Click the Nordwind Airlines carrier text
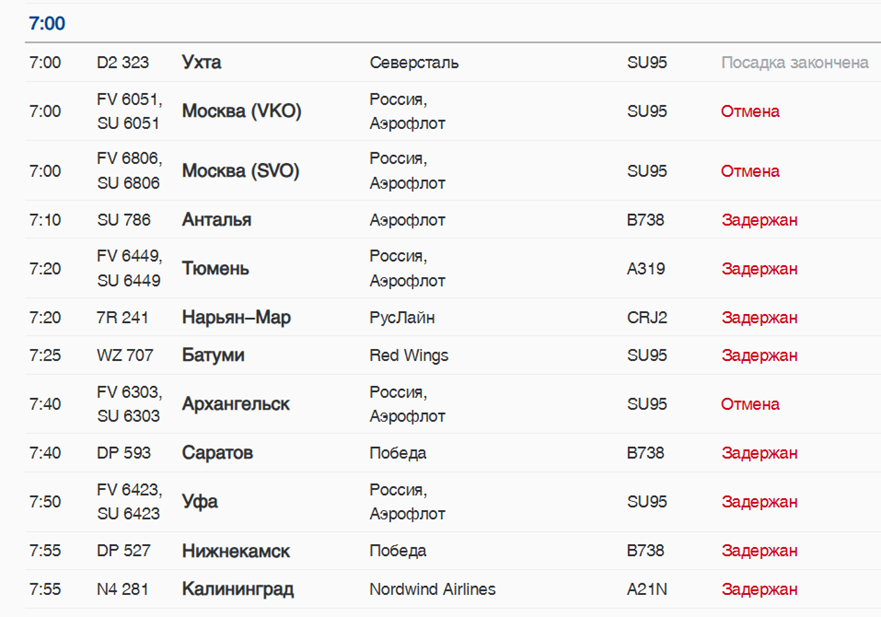The height and width of the screenshot is (617, 881). coord(432,589)
